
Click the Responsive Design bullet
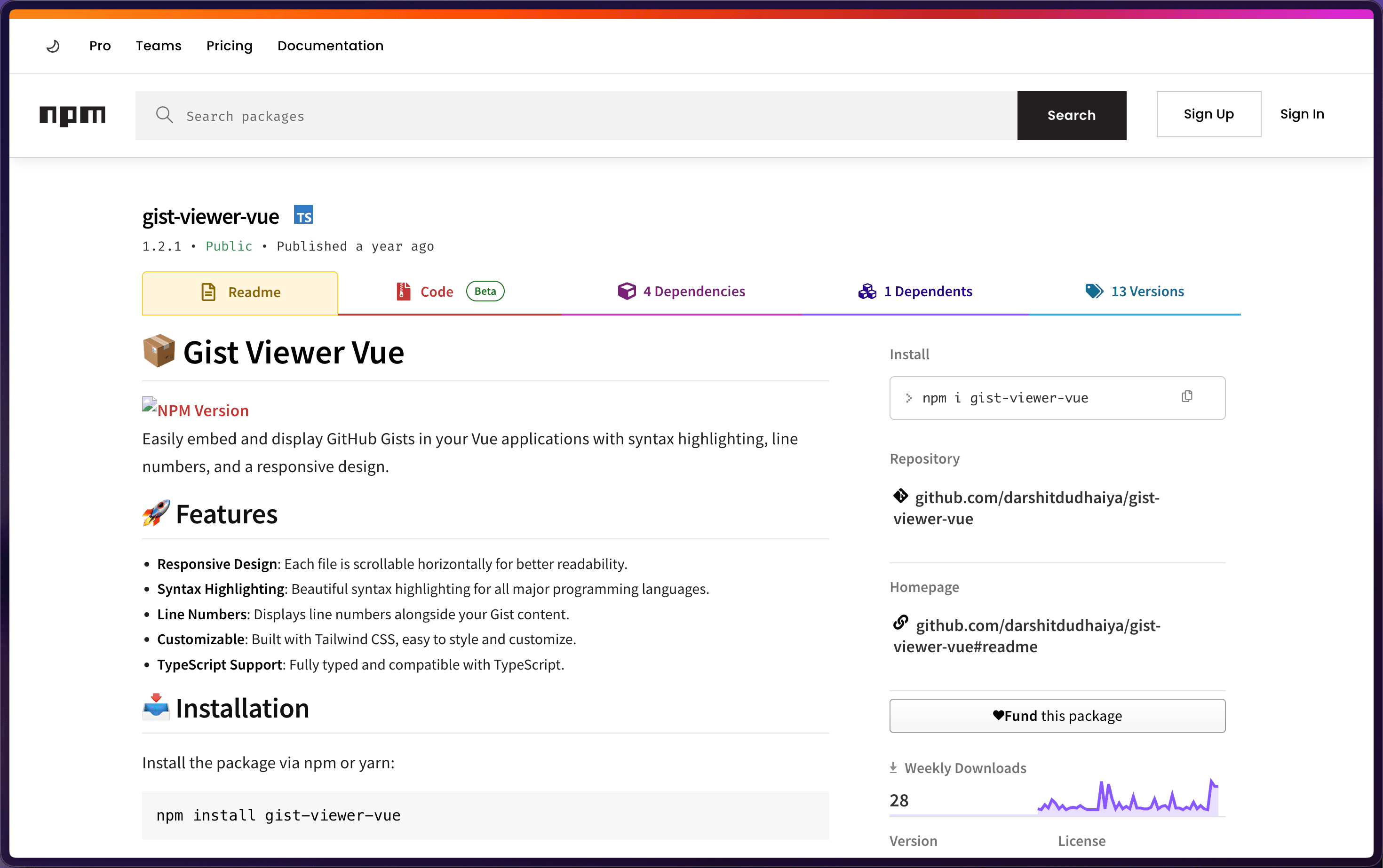point(392,564)
